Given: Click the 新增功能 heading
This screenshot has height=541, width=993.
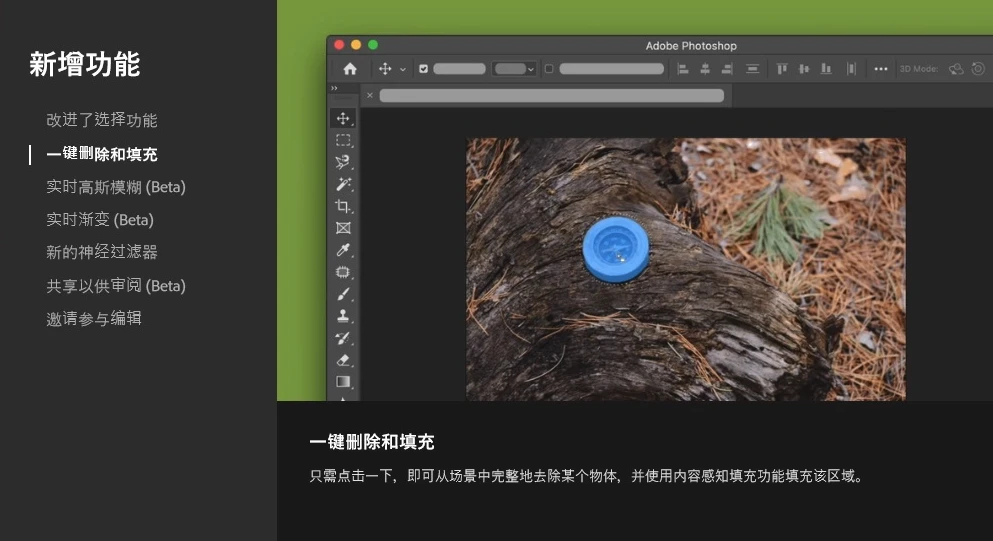Looking at the screenshot, I should [x=85, y=64].
